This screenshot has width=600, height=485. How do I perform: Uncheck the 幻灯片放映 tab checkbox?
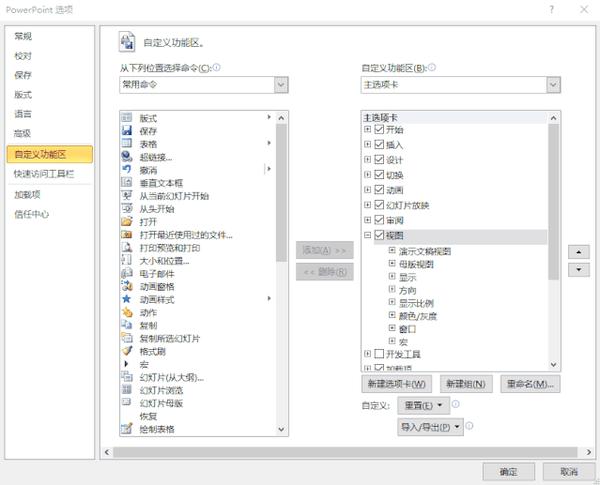coord(379,205)
